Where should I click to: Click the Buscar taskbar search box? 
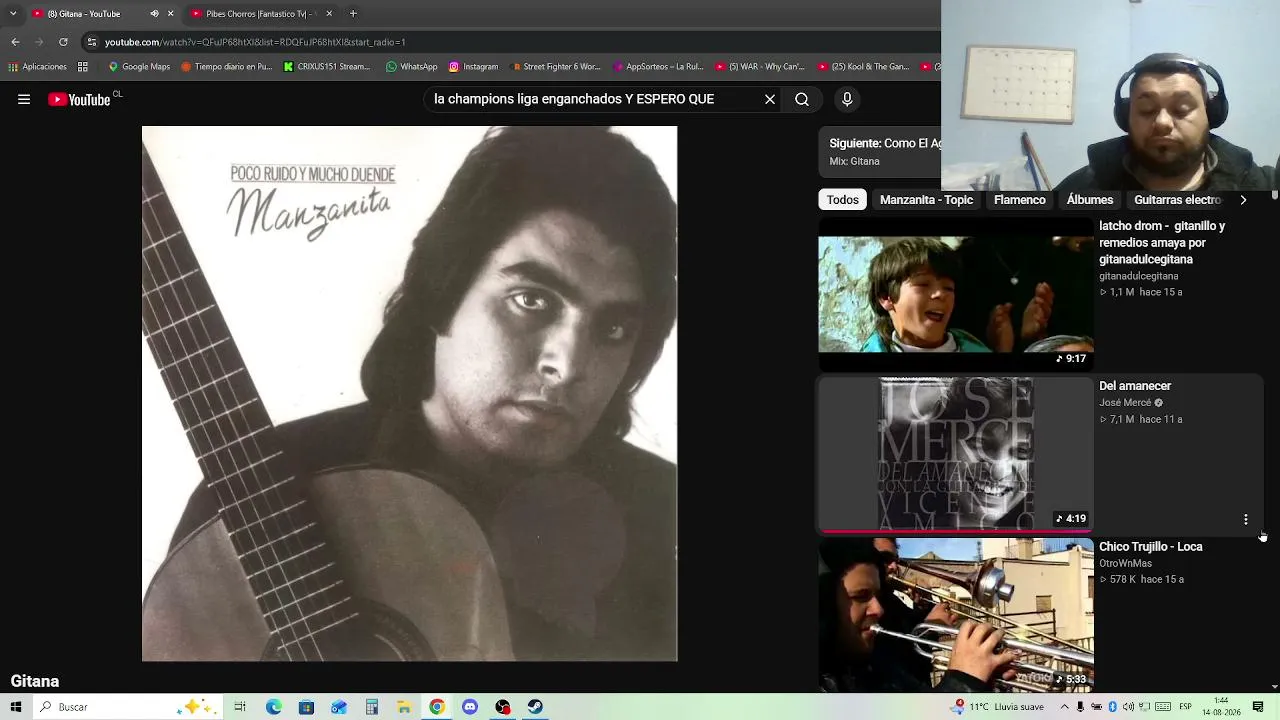(x=127, y=707)
